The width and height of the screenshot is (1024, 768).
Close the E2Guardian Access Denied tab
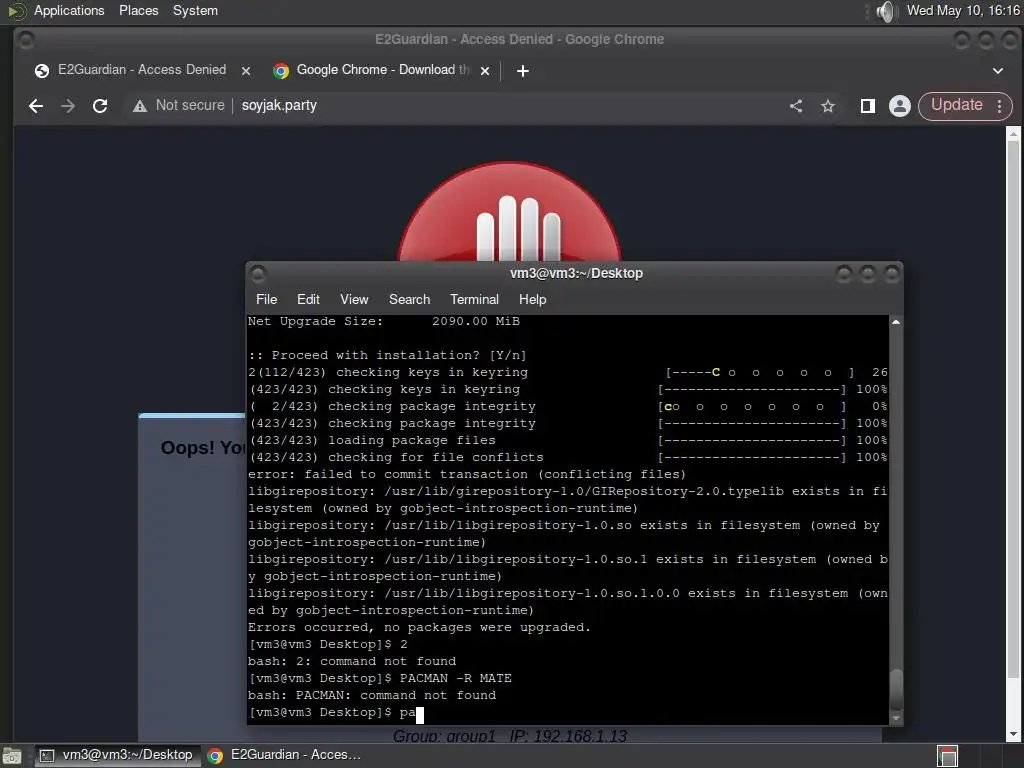[246, 71]
